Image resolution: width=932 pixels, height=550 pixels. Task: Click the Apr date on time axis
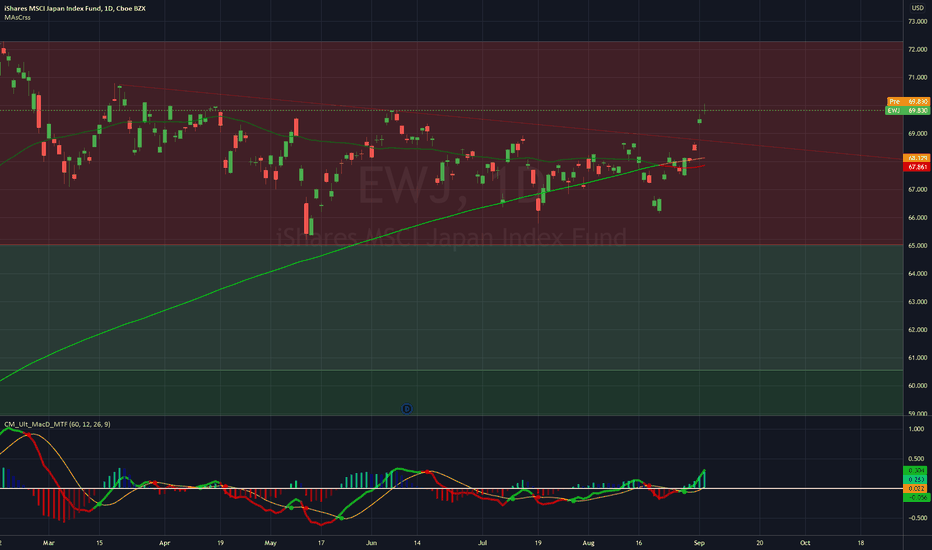pyautogui.click(x=165, y=543)
